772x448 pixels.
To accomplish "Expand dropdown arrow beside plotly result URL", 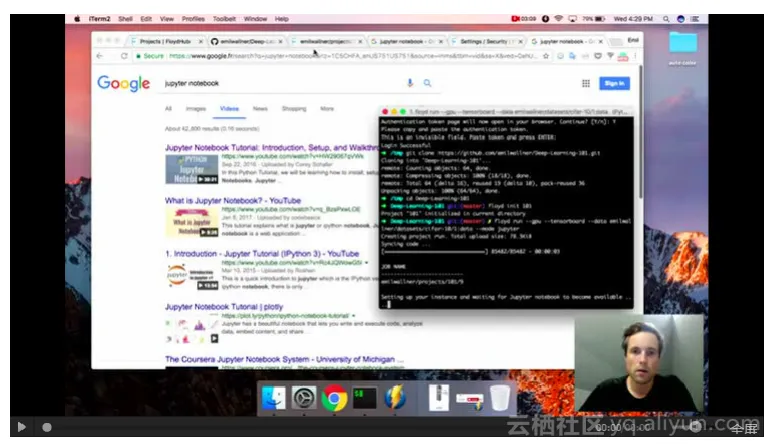I will tap(354, 316).
